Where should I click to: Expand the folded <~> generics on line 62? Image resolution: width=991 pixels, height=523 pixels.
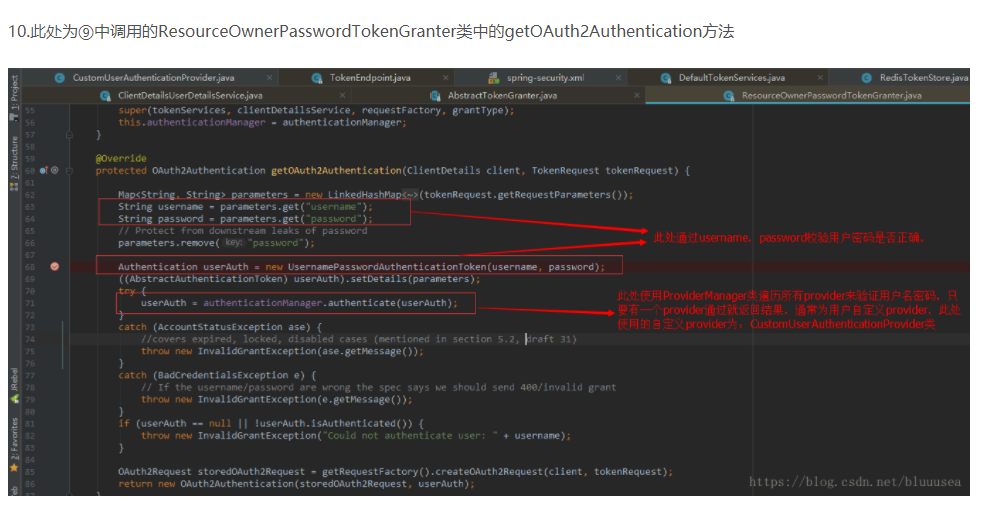click(x=410, y=195)
